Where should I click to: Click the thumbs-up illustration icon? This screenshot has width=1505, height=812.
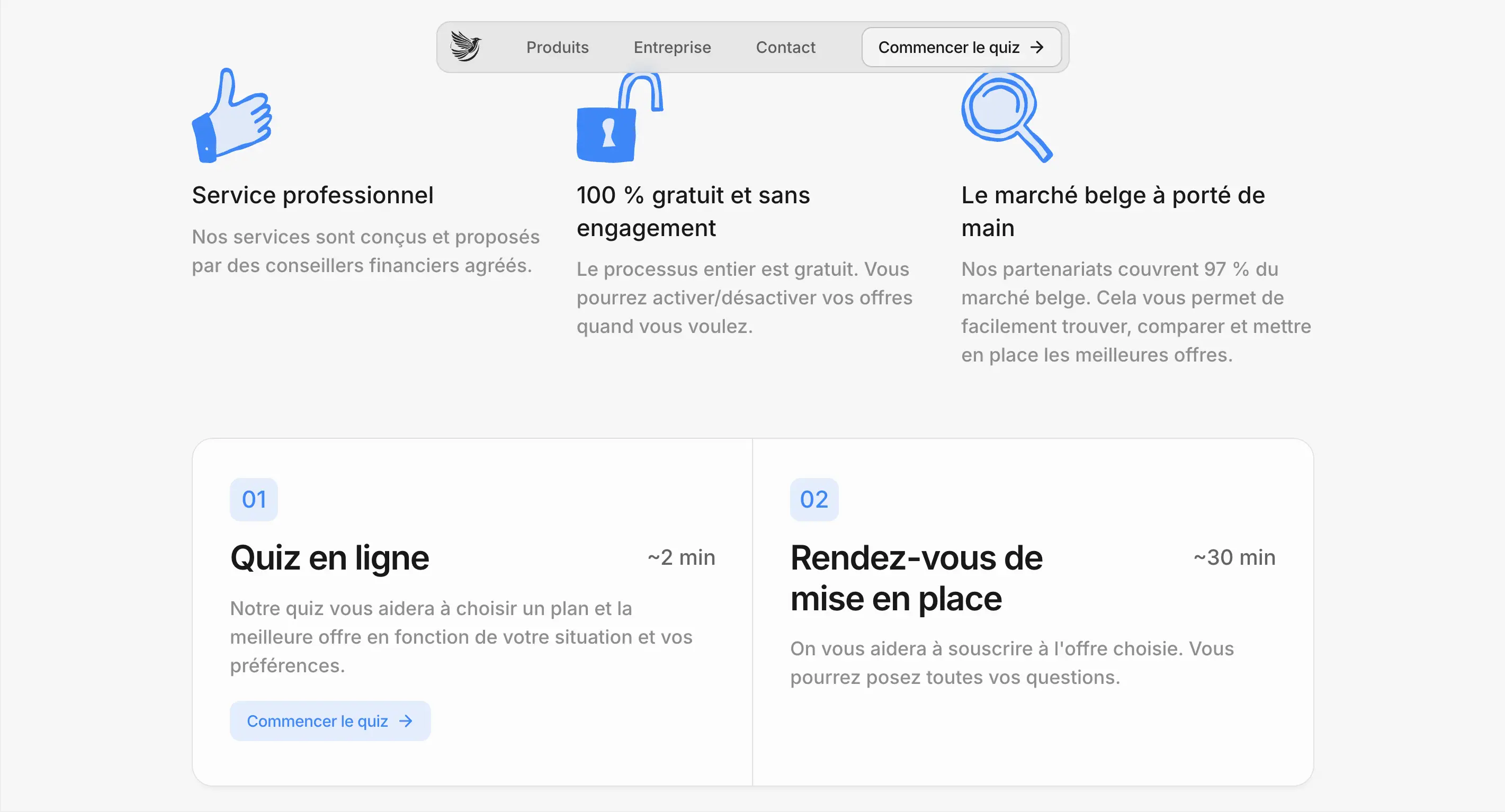(x=232, y=117)
